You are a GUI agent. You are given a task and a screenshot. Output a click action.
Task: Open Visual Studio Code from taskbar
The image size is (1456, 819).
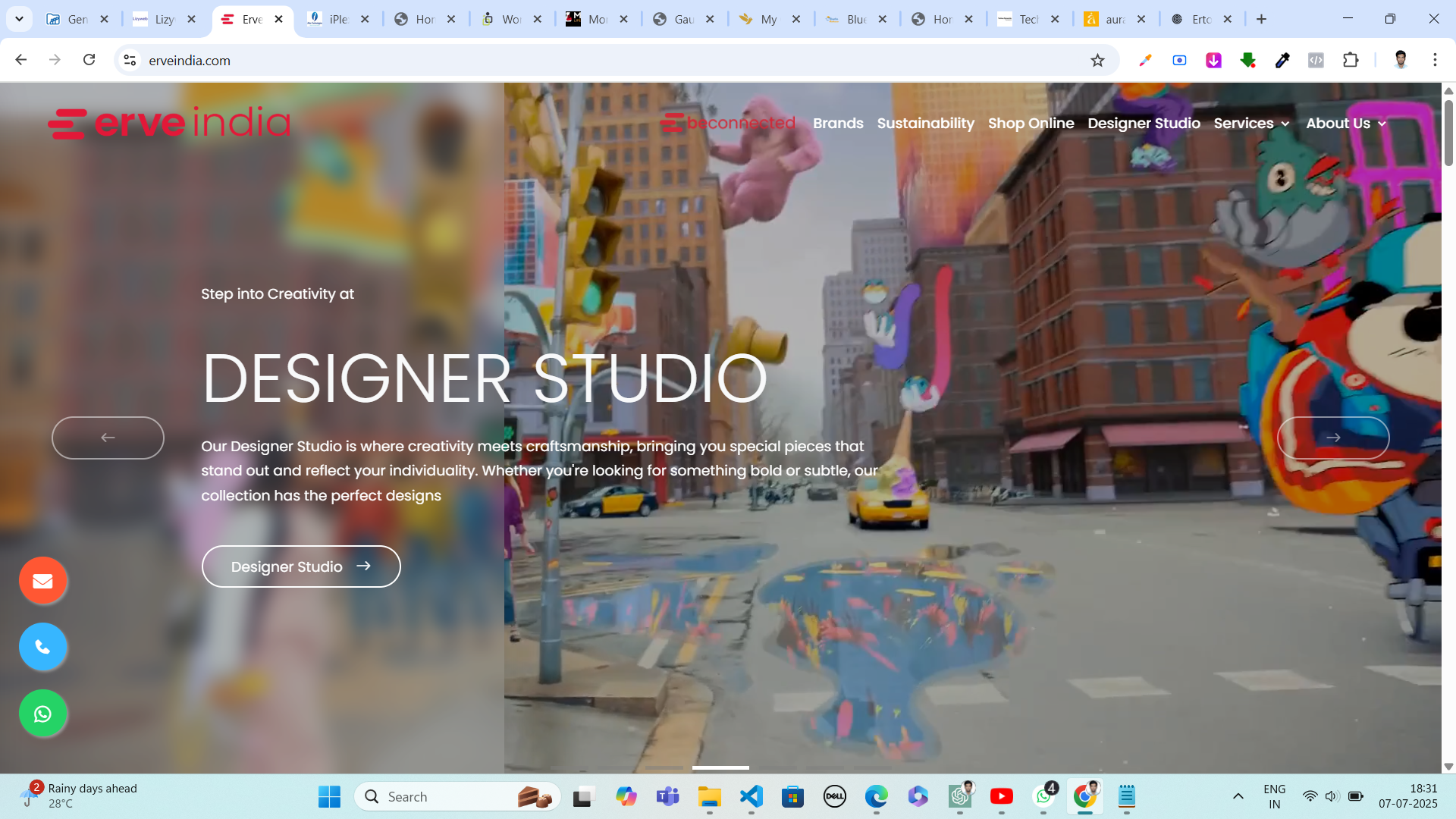click(x=751, y=796)
